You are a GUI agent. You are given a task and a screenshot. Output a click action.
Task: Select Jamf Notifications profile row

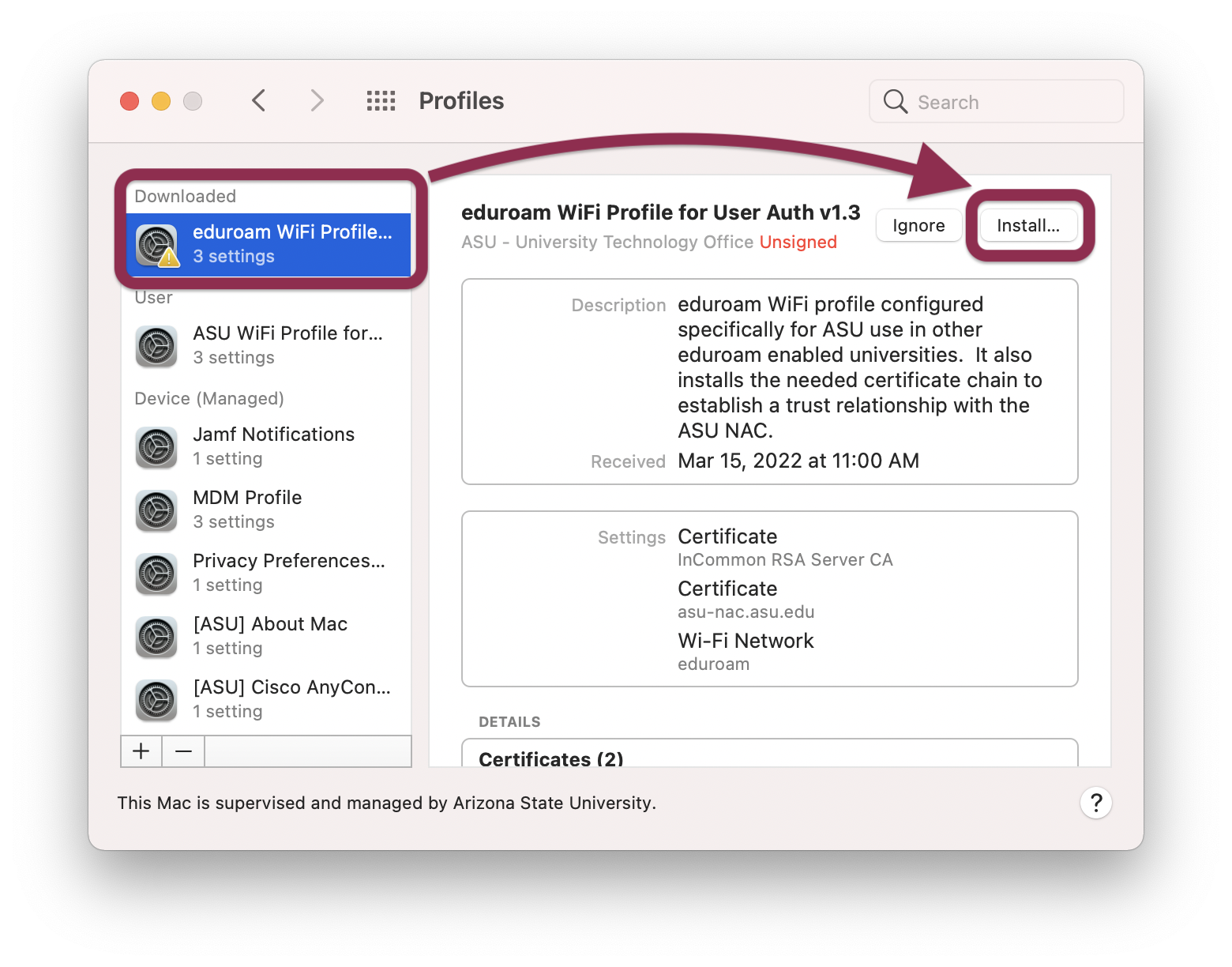coord(266,446)
